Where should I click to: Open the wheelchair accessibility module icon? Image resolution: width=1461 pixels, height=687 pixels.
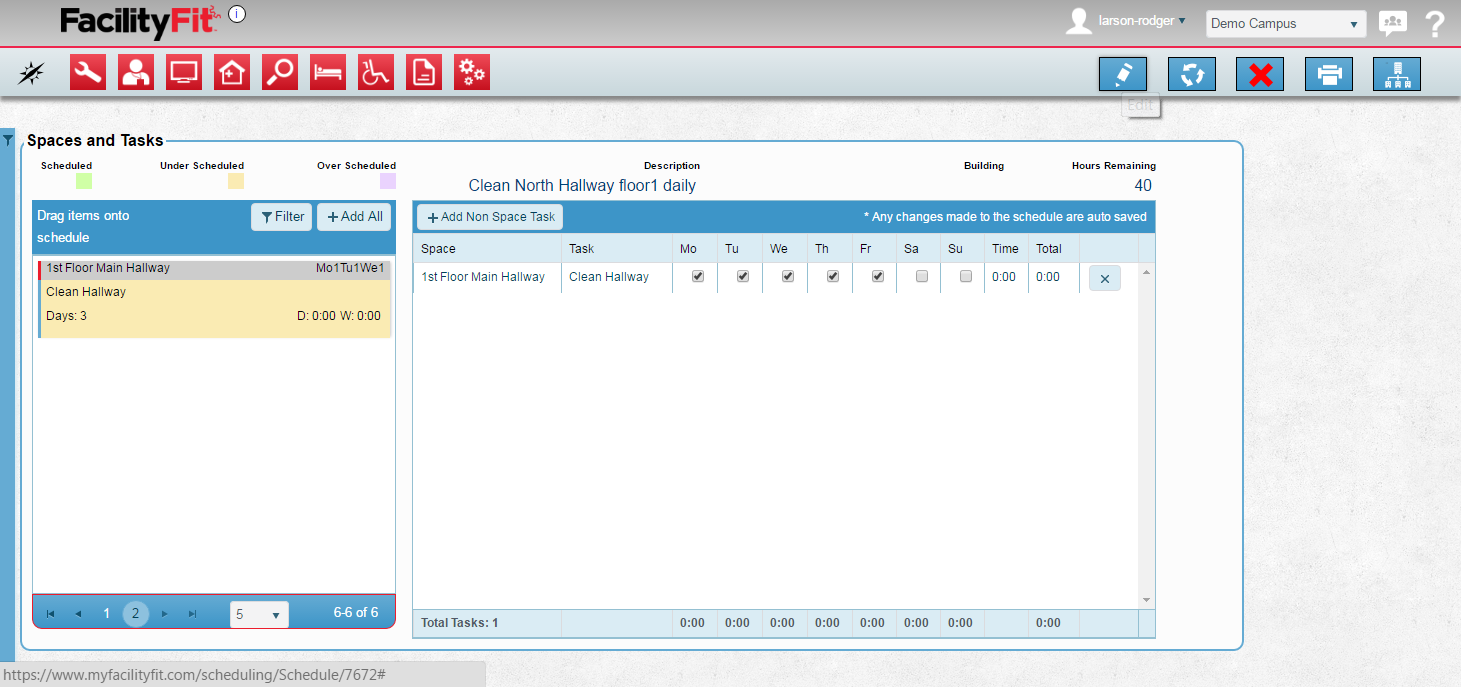coord(376,73)
